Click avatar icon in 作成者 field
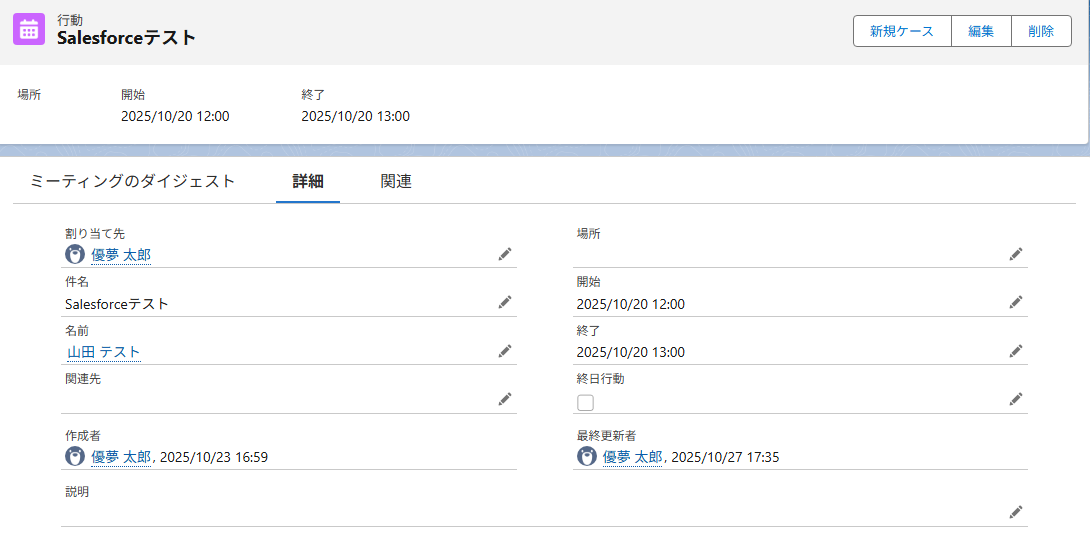This screenshot has height=544, width=1090. click(x=74, y=456)
